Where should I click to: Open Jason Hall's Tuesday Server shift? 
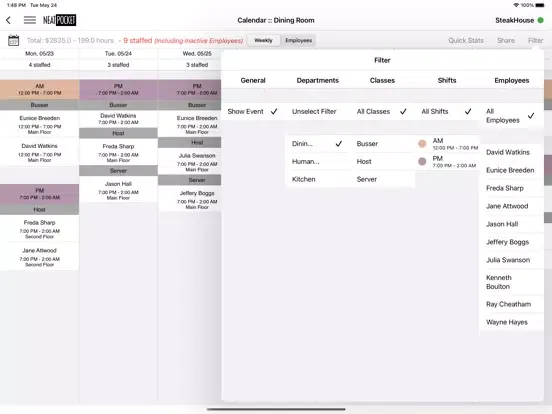point(118,190)
